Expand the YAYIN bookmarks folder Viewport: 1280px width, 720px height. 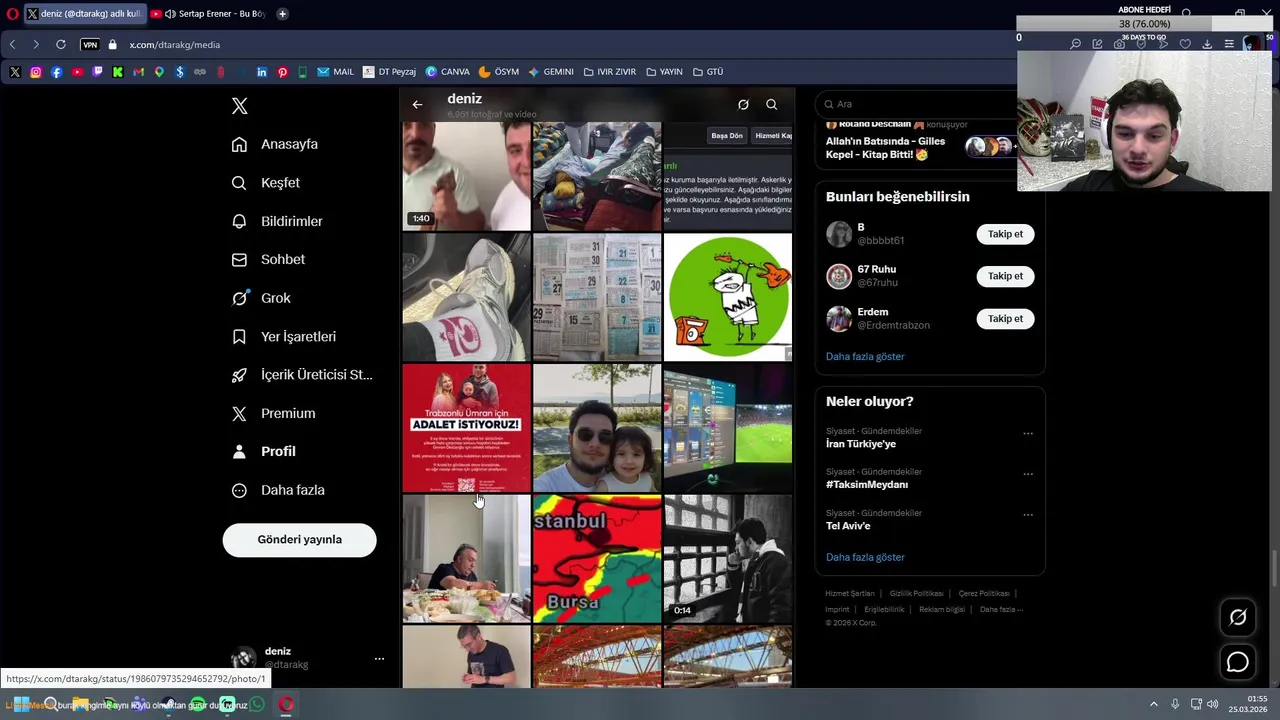coord(664,72)
